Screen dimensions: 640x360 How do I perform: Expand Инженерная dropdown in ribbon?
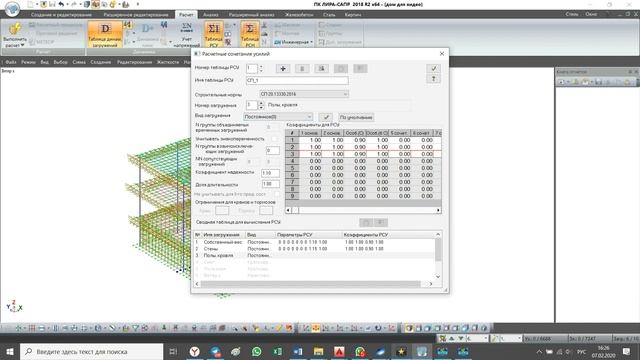point(311,42)
